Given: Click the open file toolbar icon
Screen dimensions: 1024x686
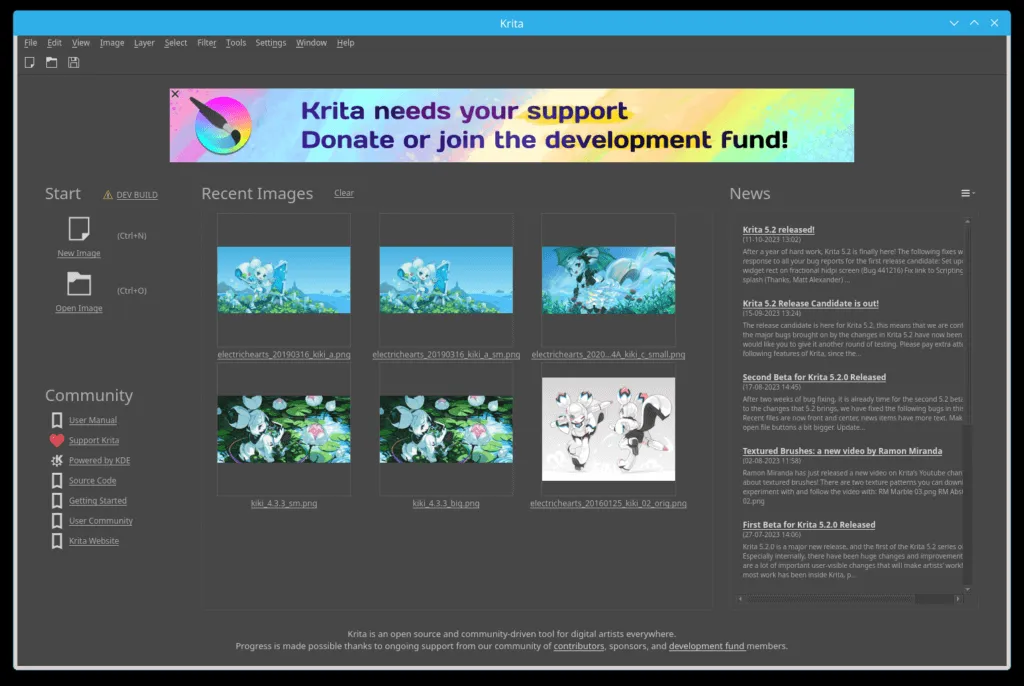Looking at the screenshot, I should pyautogui.click(x=51, y=63).
